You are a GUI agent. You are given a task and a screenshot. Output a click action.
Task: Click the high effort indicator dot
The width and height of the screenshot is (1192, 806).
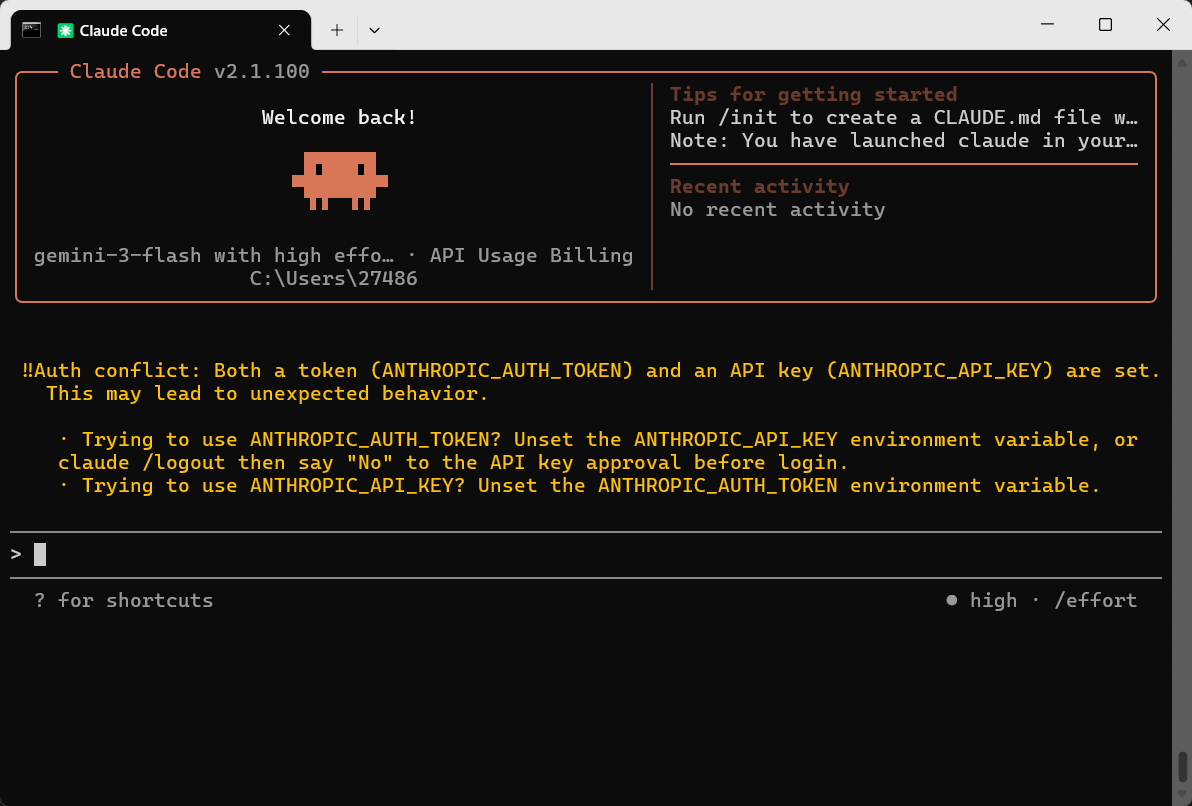[951, 600]
